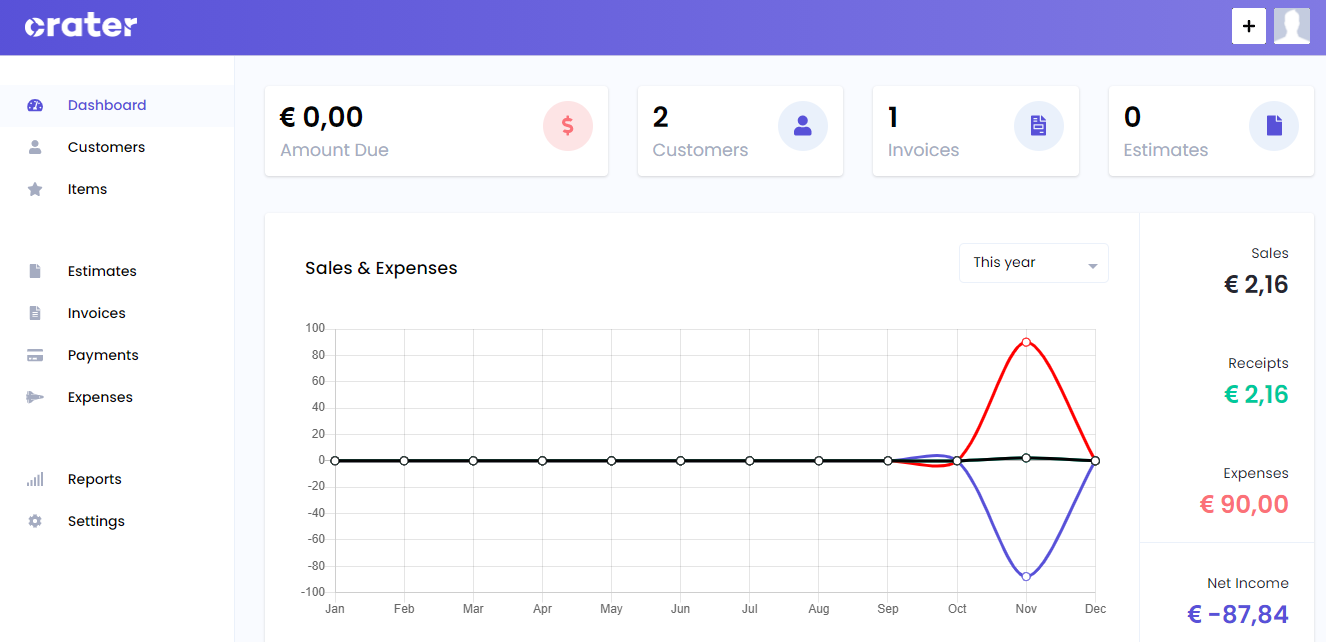Click the Estimates card file icon

[x=1274, y=126]
